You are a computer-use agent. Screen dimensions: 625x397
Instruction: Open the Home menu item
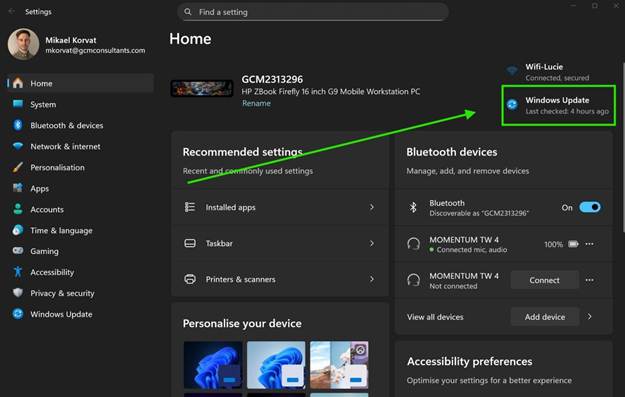point(80,83)
